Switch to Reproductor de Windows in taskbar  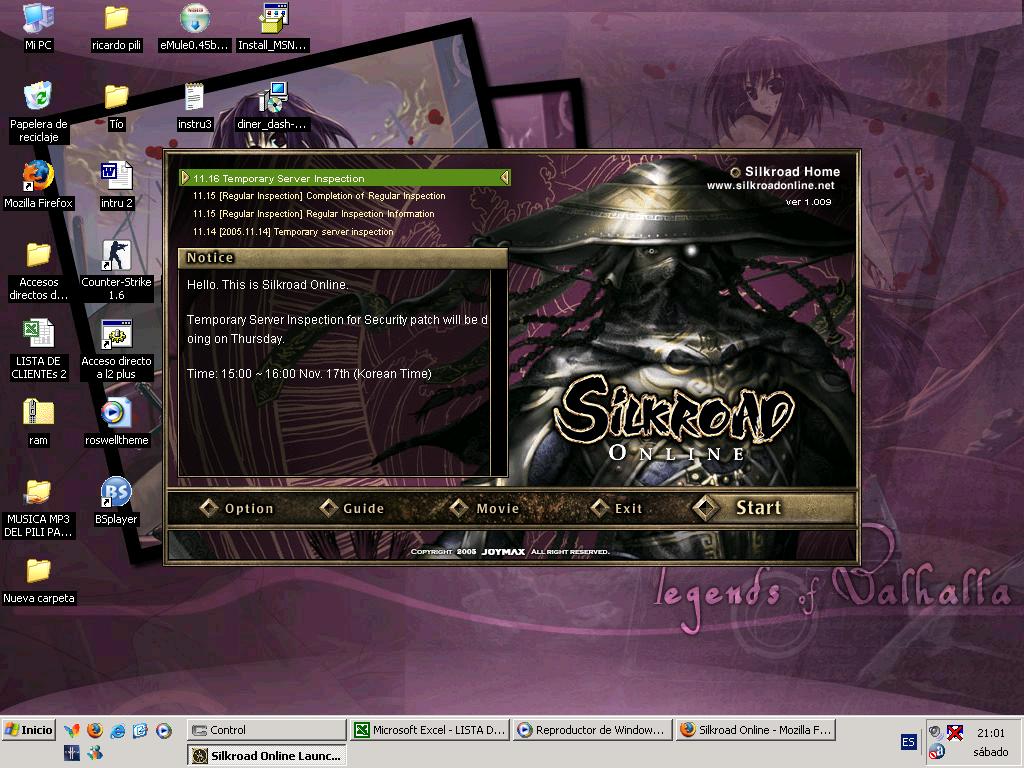point(593,730)
